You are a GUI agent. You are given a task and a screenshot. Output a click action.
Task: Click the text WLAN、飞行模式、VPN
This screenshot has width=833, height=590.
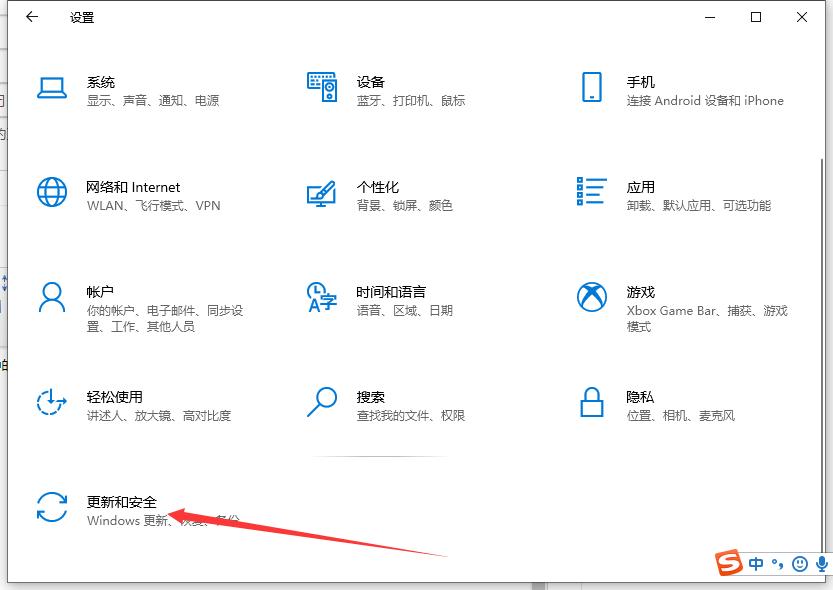pos(154,206)
